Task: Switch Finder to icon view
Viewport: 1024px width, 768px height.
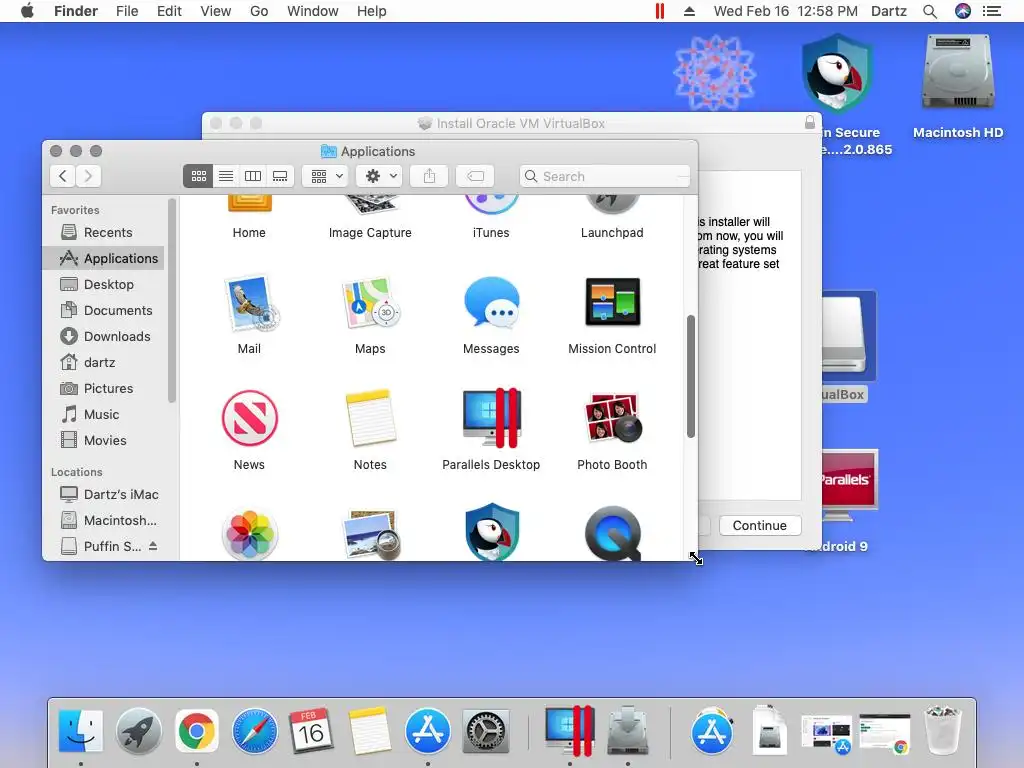Action: [x=199, y=176]
